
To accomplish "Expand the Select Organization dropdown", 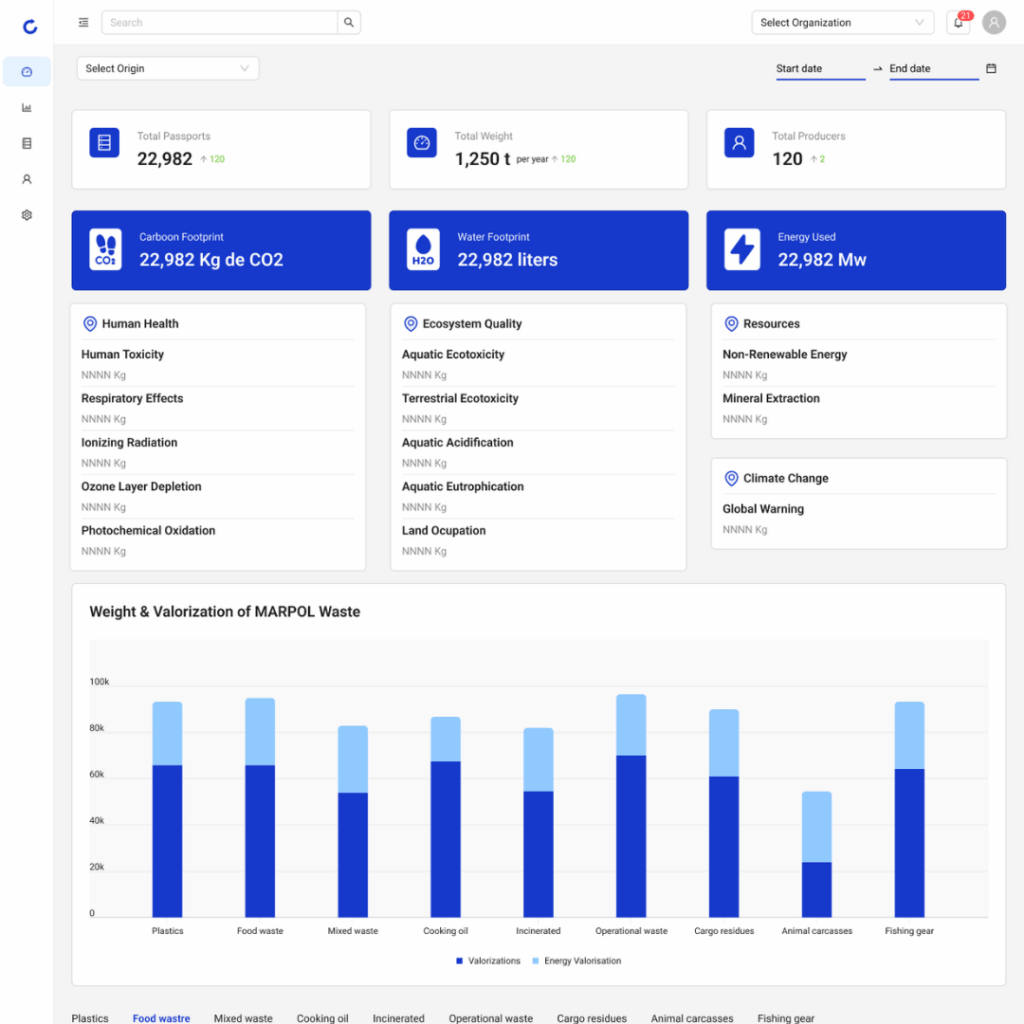I will (842, 23).
